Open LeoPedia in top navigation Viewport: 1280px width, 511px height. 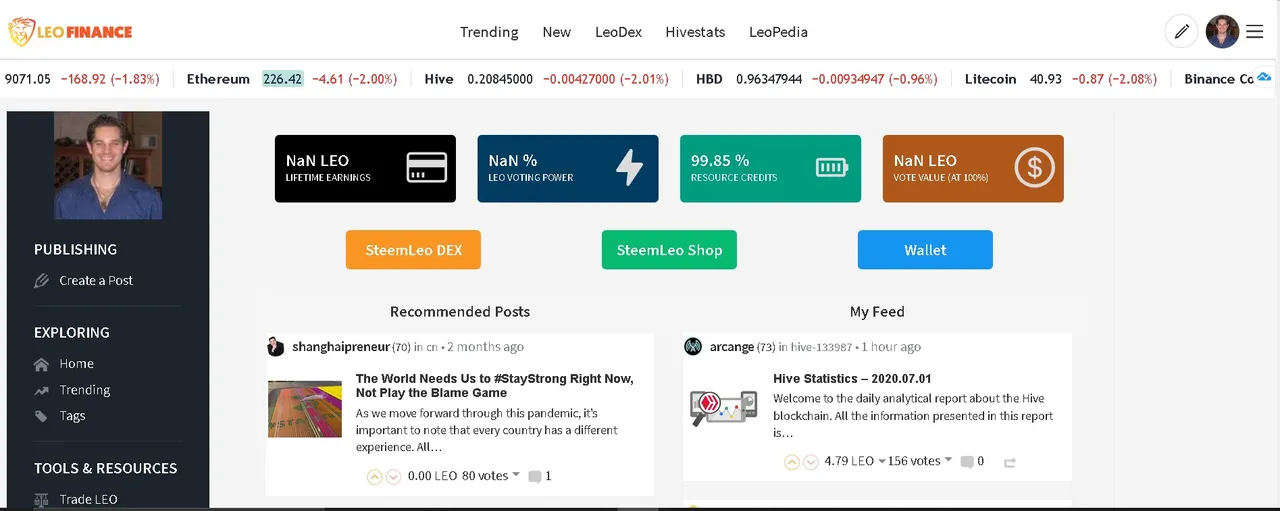pos(778,32)
